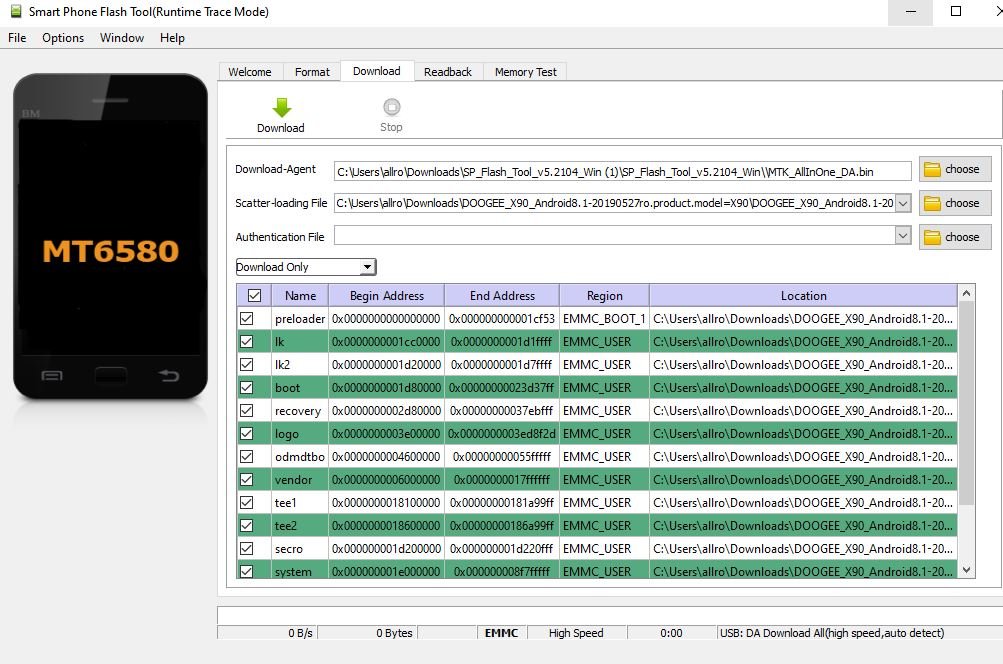Click the folder icon for Download-Agent choose
Viewport: 1003px width, 664px height.
(x=933, y=170)
